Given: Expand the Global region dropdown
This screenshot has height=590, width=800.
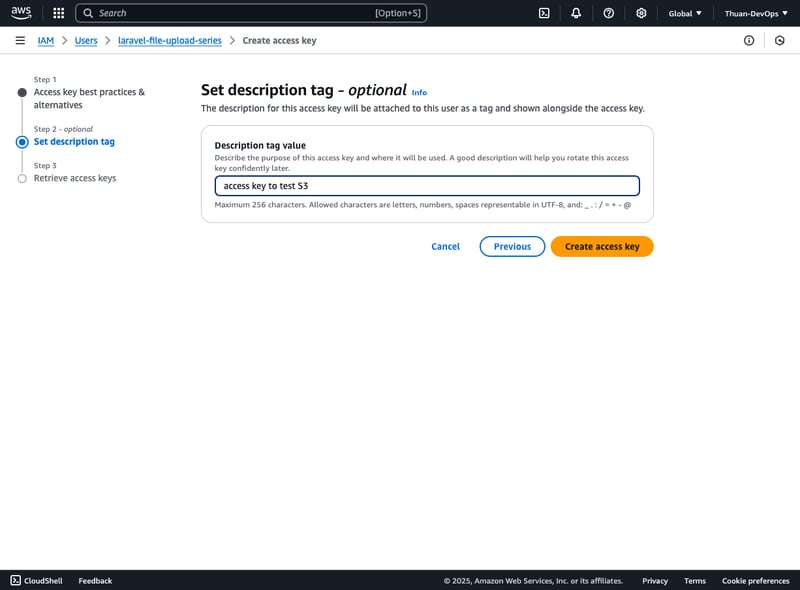Looking at the screenshot, I should 685,13.
